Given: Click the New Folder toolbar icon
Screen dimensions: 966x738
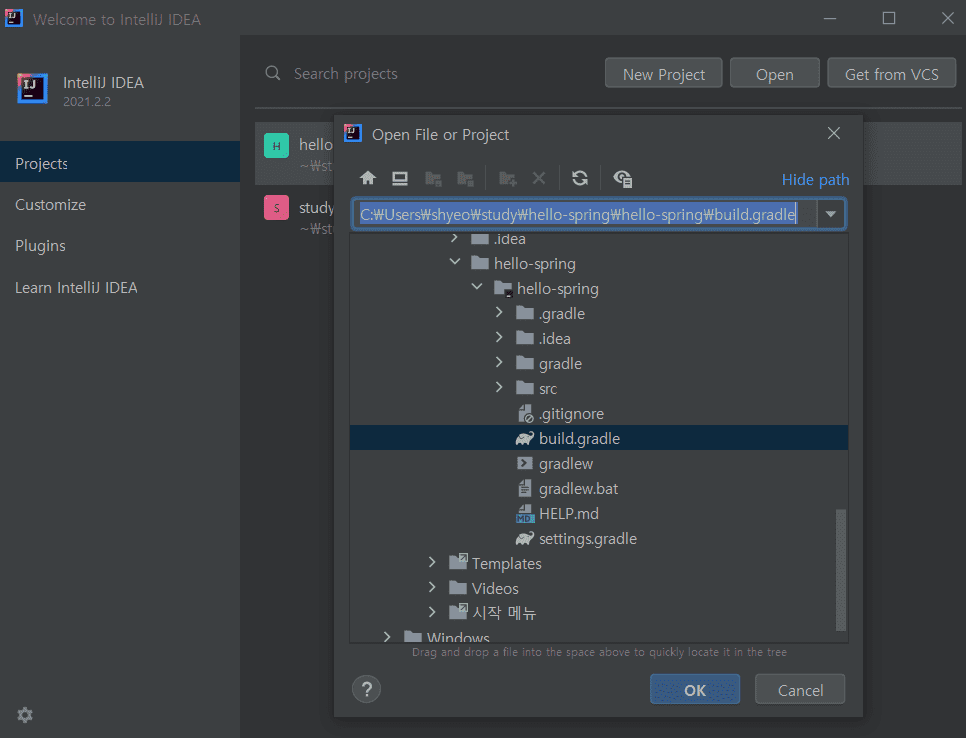Looking at the screenshot, I should (x=508, y=179).
